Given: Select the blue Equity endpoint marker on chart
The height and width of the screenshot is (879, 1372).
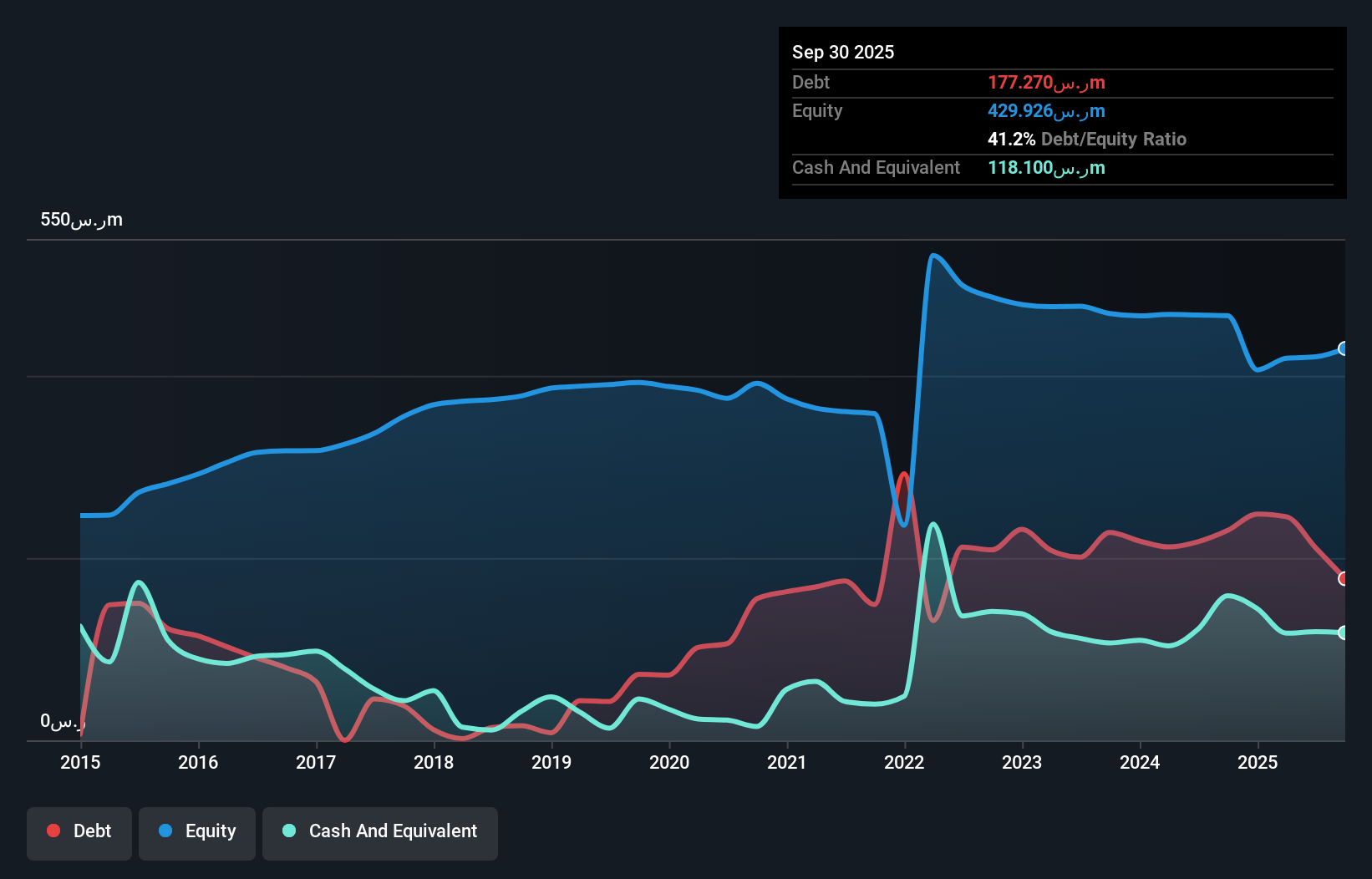Looking at the screenshot, I should click(1344, 349).
